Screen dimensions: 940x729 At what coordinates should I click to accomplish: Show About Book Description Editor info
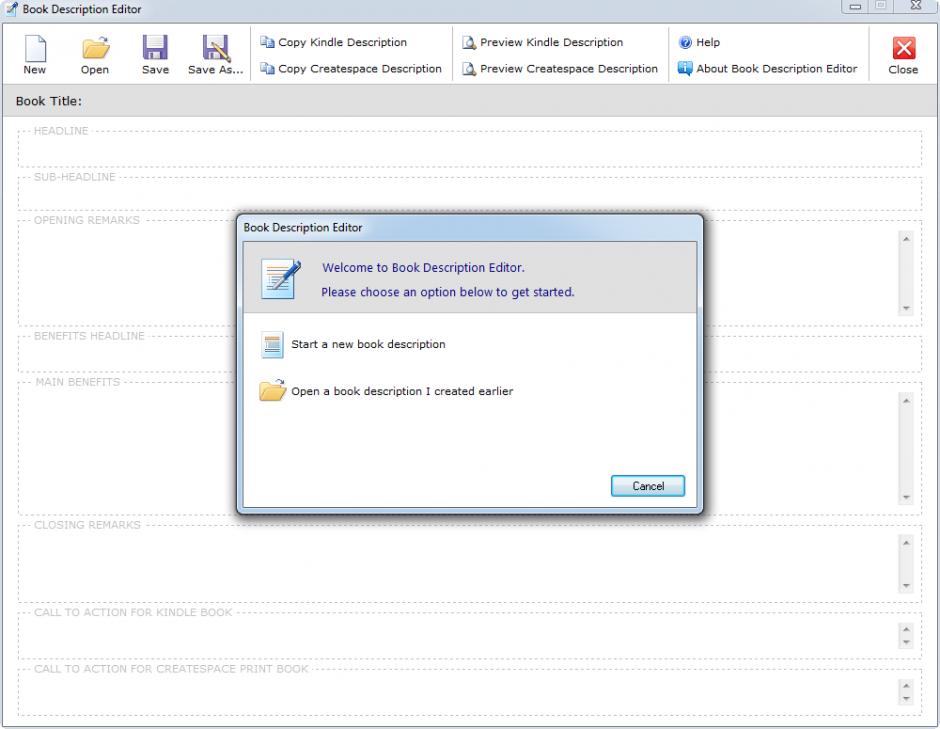click(x=767, y=68)
